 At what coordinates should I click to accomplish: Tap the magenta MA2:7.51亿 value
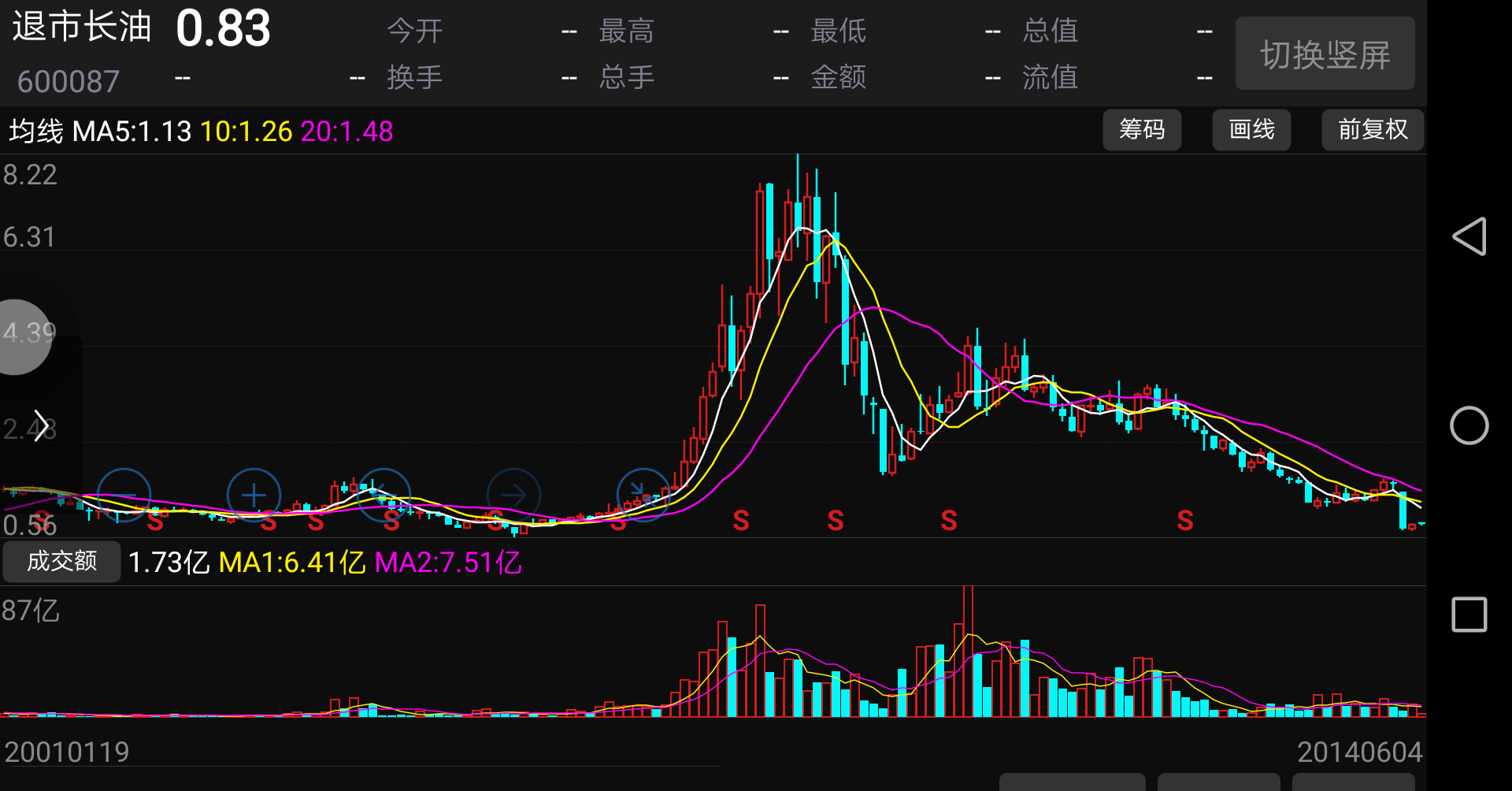pyautogui.click(x=448, y=563)
